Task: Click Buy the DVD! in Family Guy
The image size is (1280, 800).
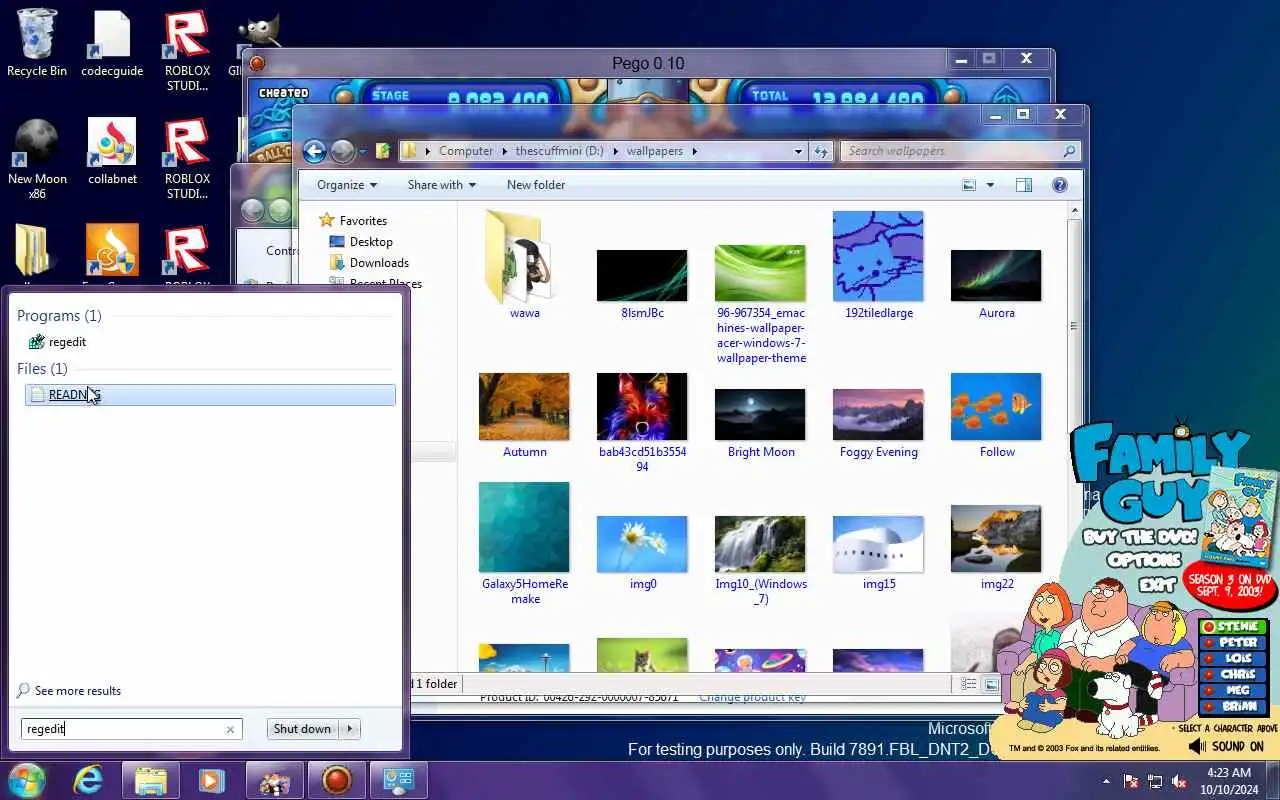Action: [x=1139, y=537]
